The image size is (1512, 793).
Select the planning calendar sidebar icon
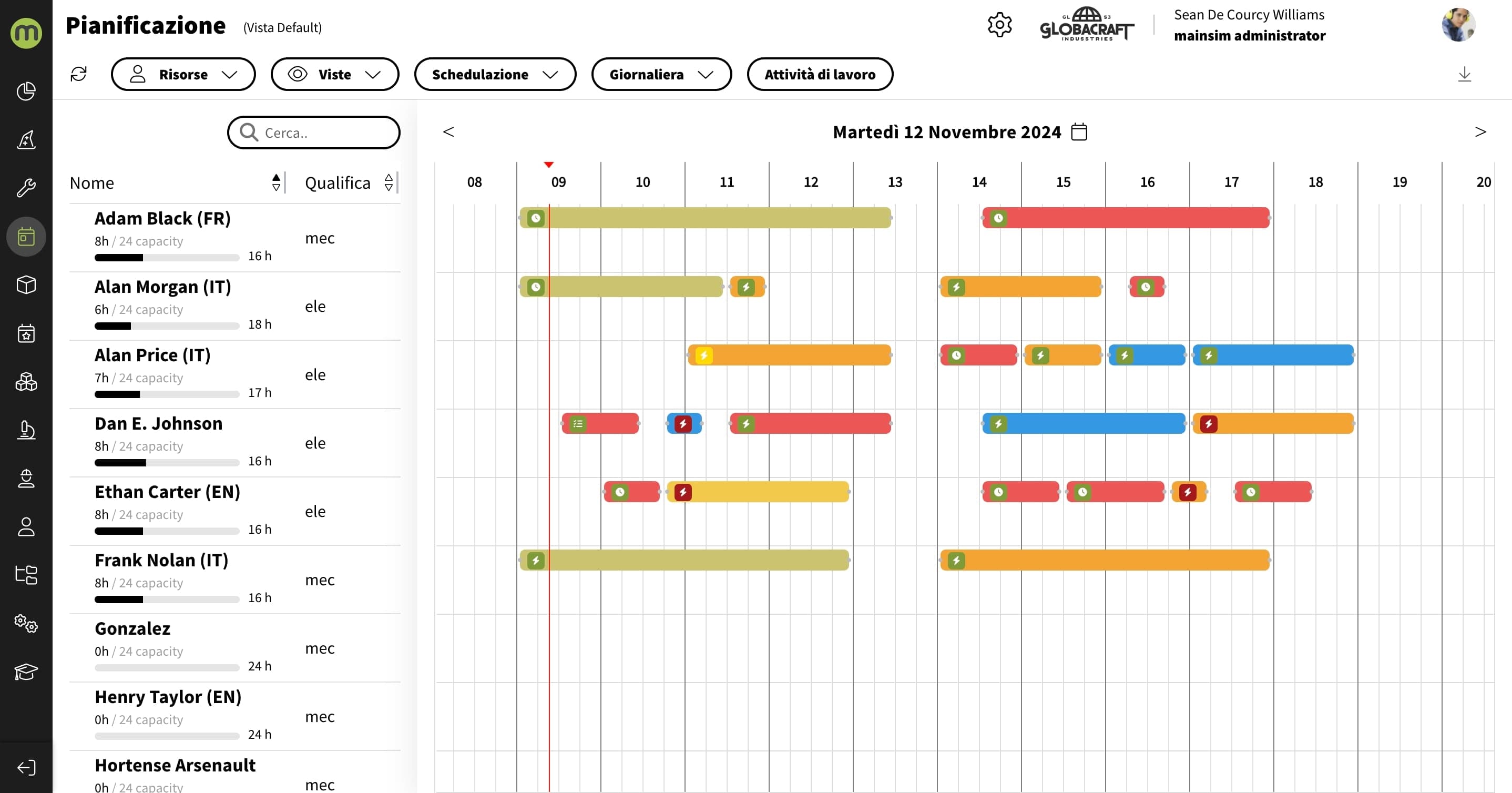click(26, 237)
